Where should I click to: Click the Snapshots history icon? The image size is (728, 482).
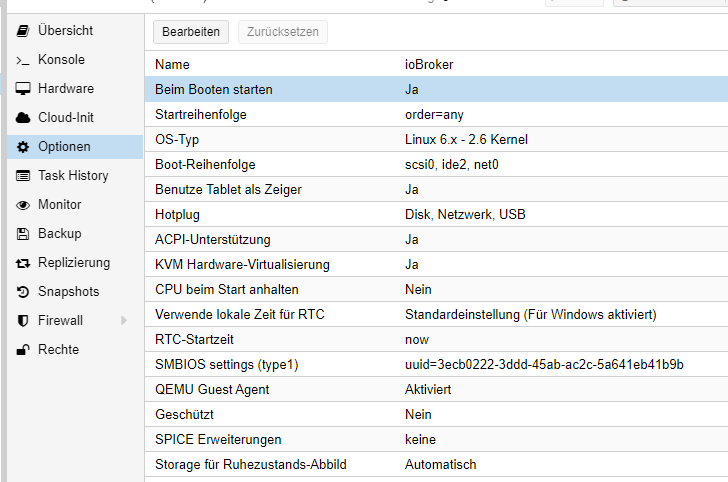[23, 292]
